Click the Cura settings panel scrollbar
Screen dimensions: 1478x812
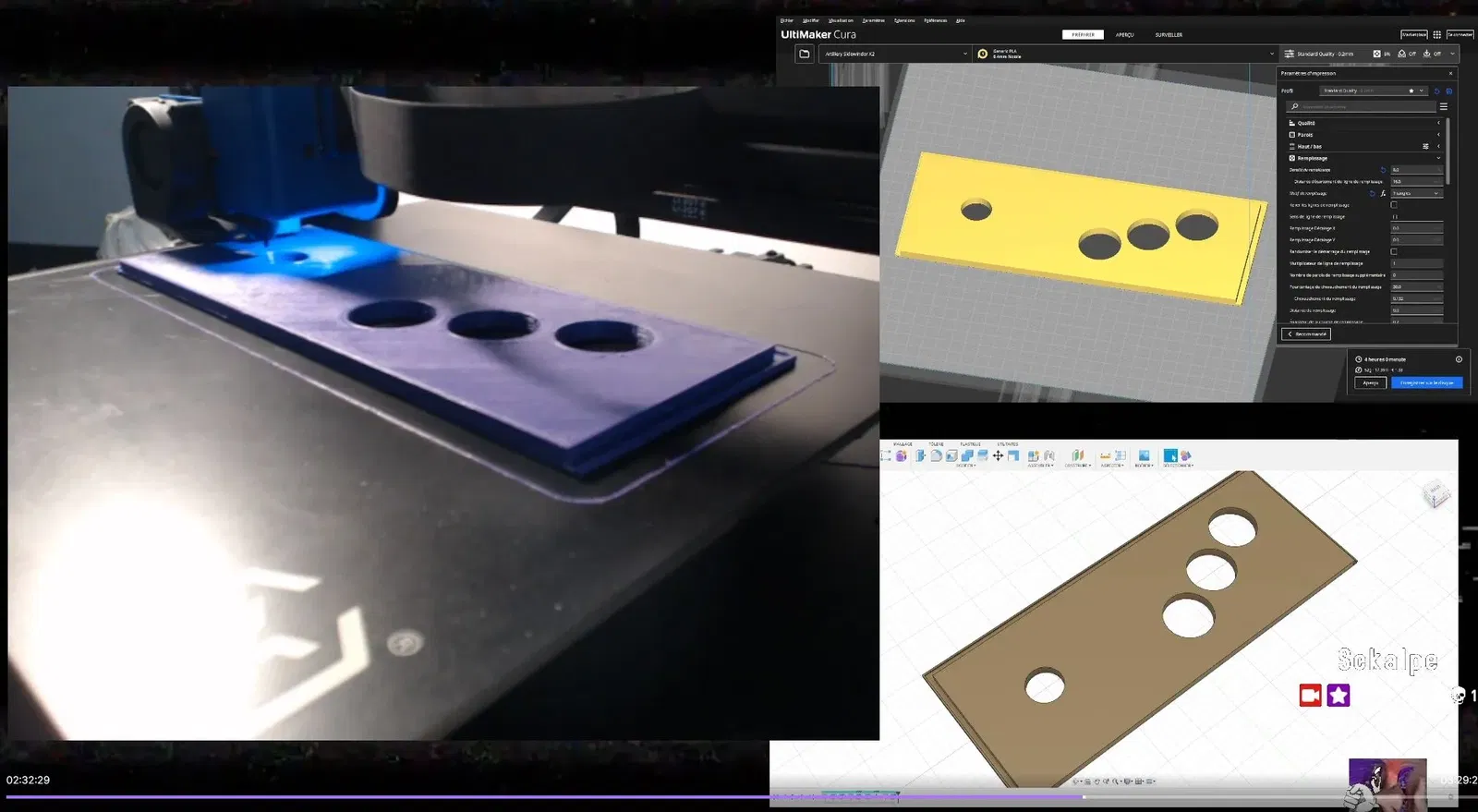1448,151
